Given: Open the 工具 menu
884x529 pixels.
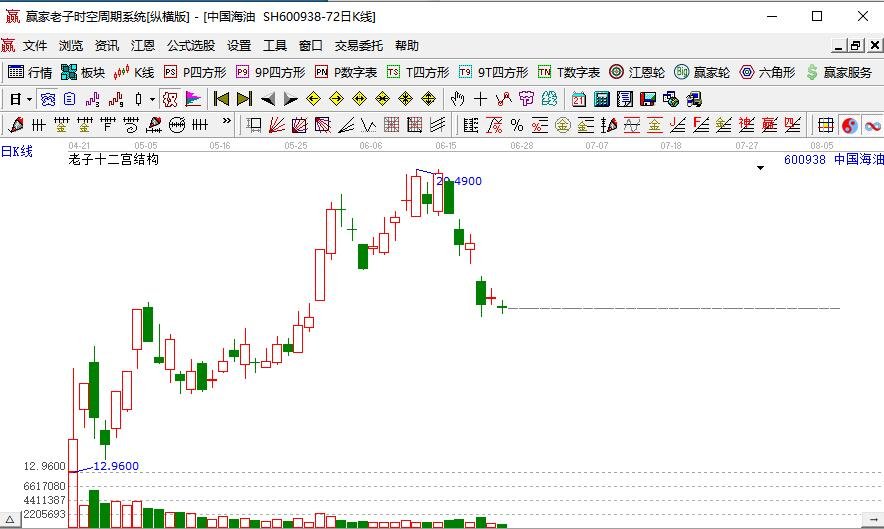Looking at the screenshot, I should pos(275,46).
